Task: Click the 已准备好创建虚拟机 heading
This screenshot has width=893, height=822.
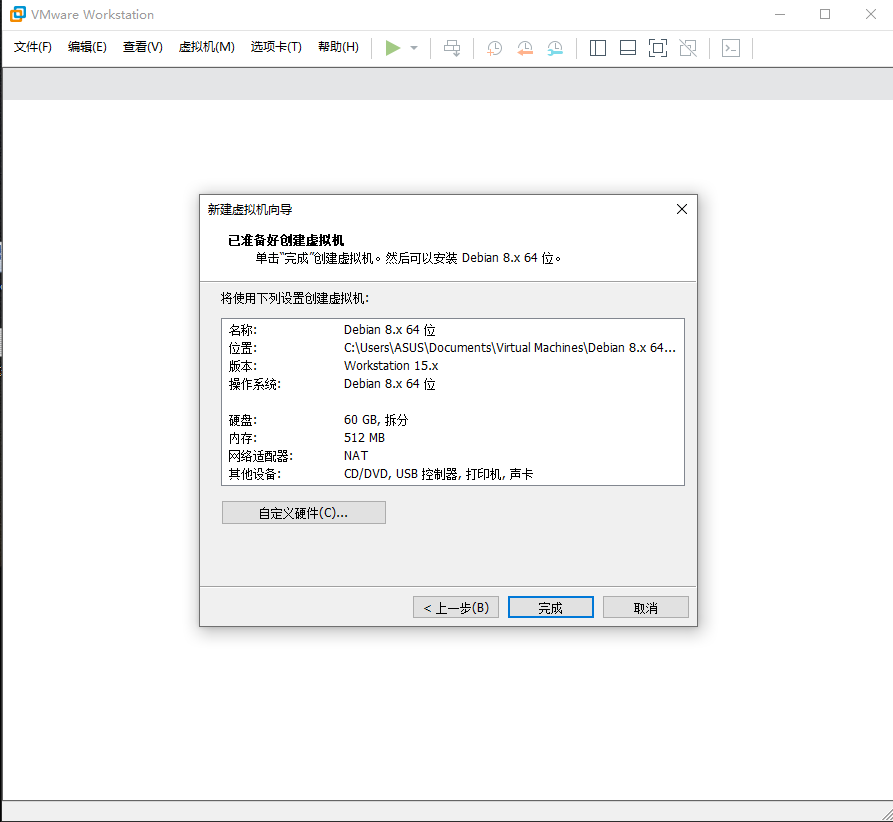Action: pyautogui.click(x=286, y=240)
